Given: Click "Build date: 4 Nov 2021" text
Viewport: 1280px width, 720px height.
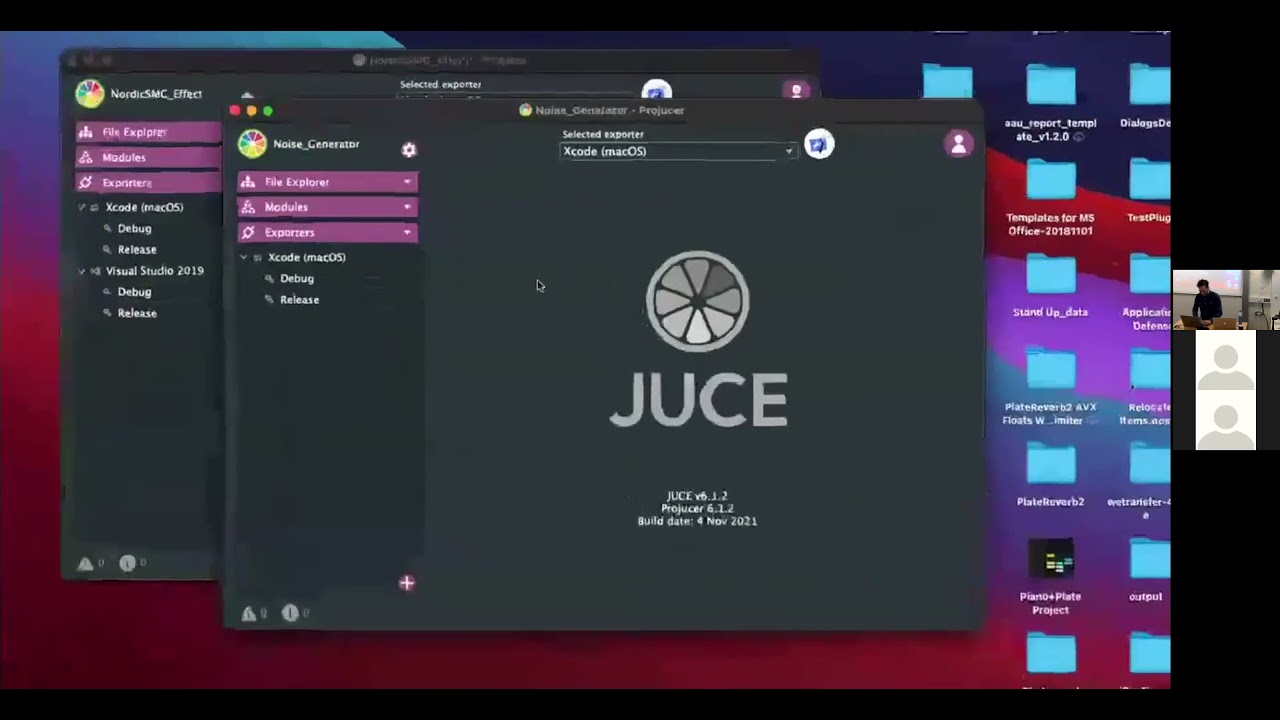Looking at the screenshot, I should (x=697, y=521).
